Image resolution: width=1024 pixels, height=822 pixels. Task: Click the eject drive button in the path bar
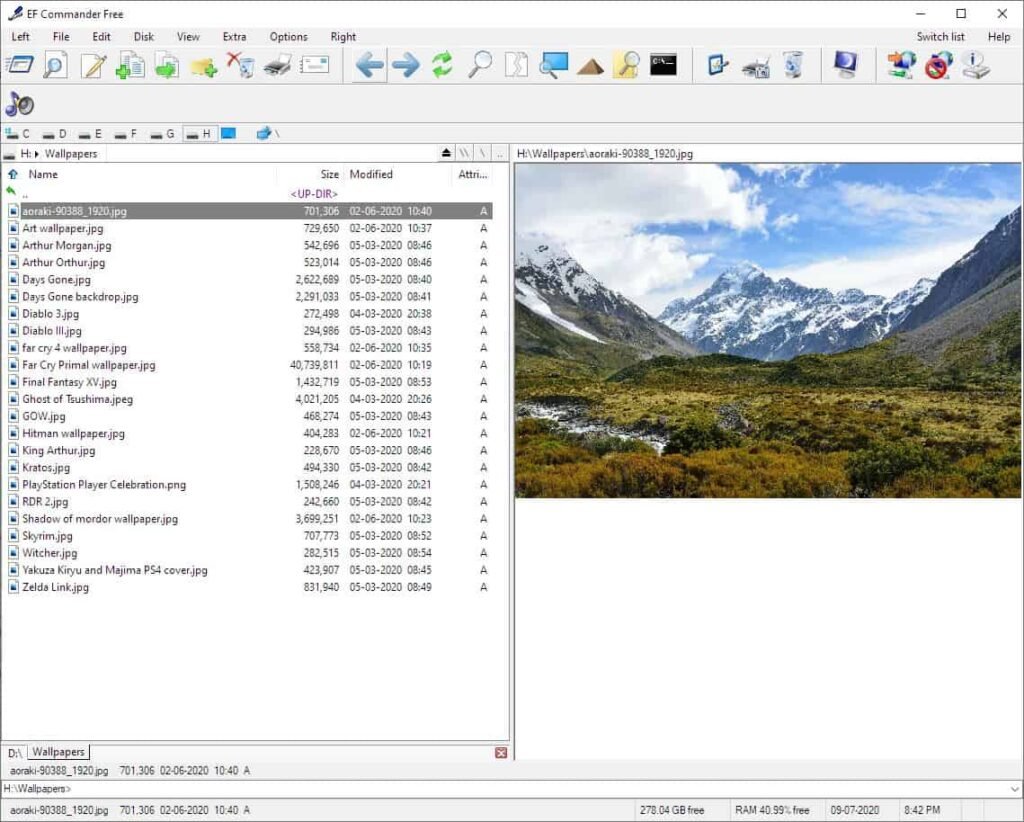point(446,153)
